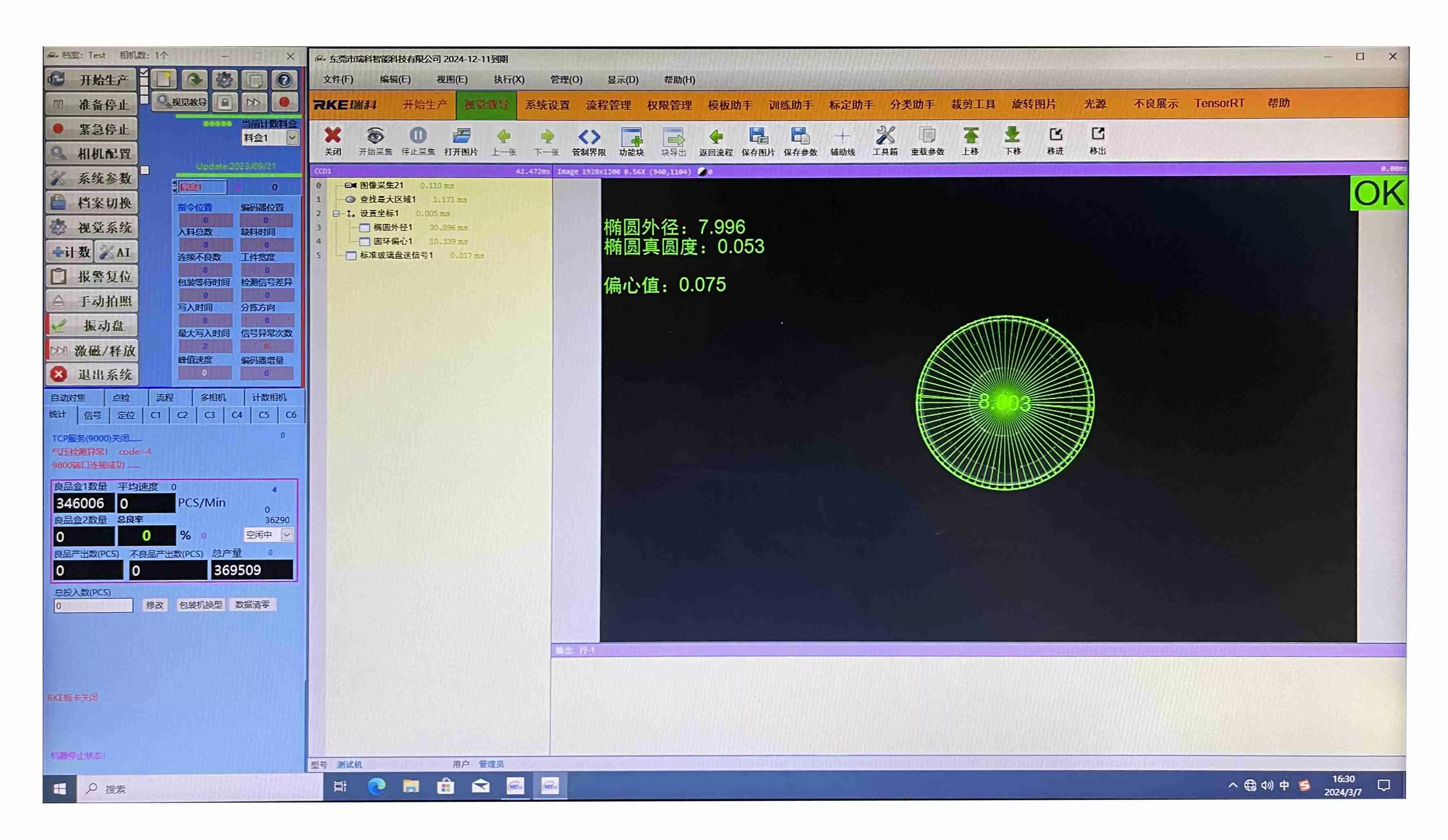This screenshot has width=1448, height=840.
Task: Collapse the 设置坐标1 tree node
Action: (x=336, y=214)
